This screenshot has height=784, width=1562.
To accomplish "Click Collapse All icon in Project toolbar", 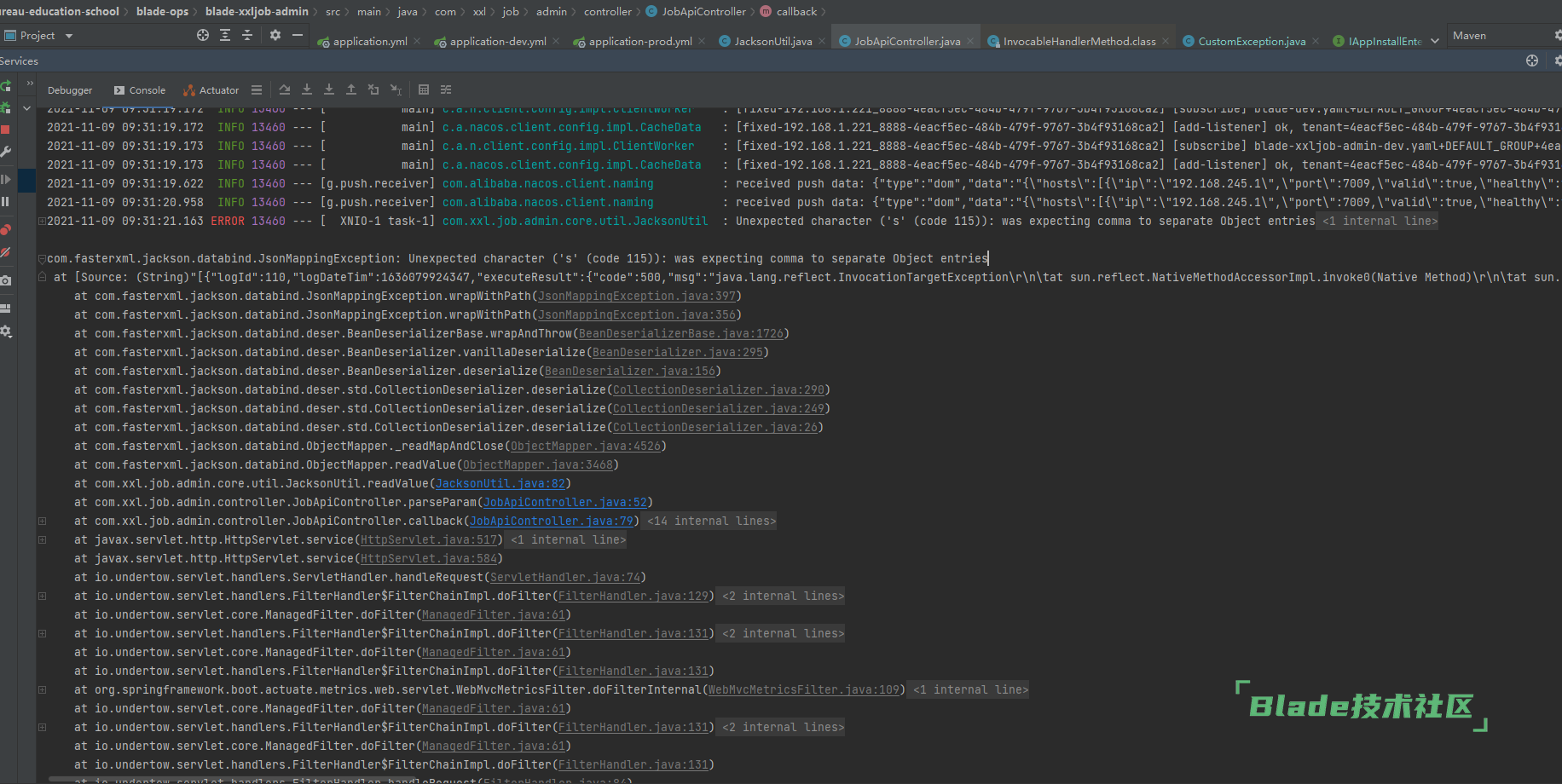I will click(247, 35).
